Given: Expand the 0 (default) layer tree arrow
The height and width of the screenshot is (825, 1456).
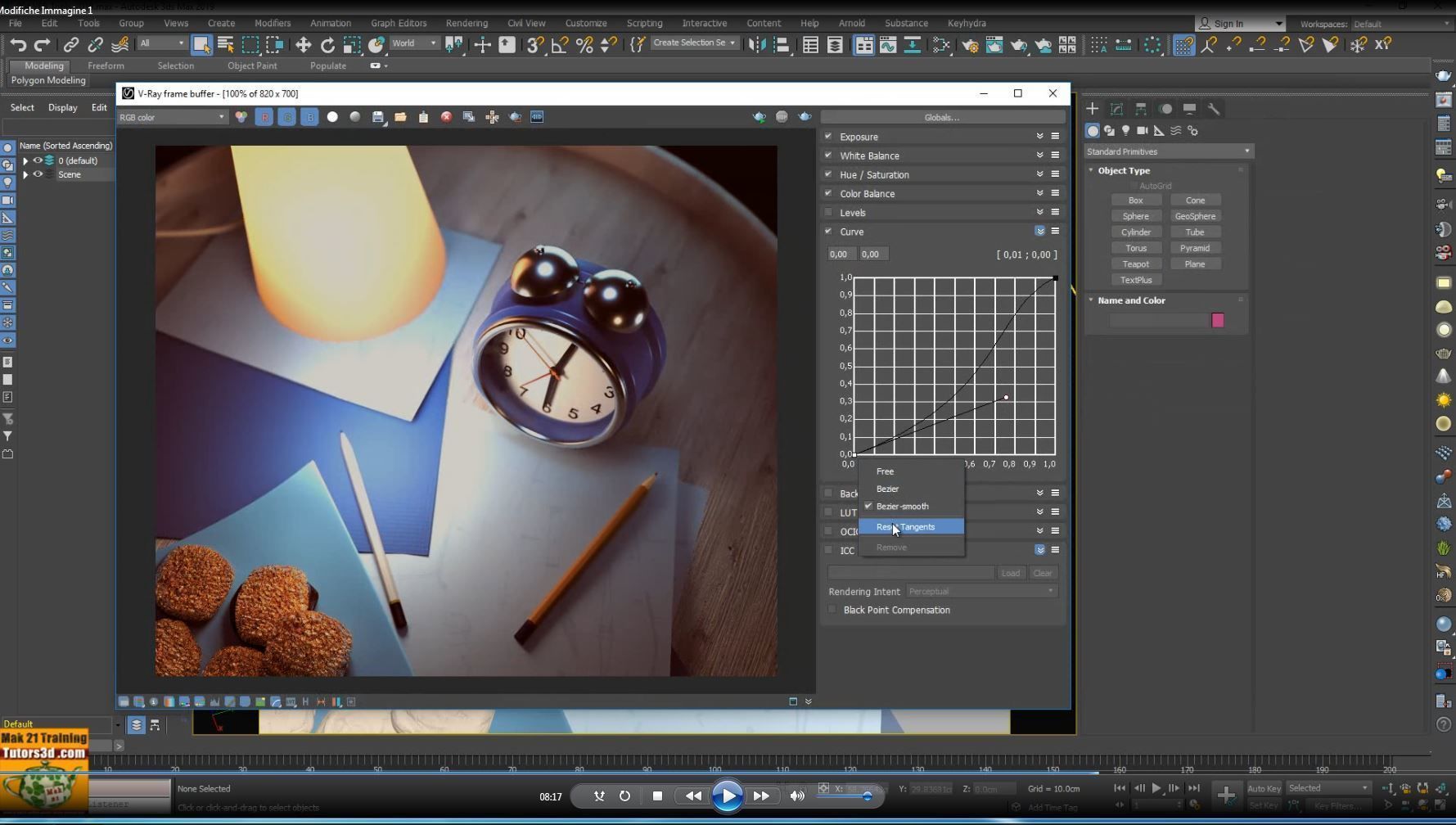Looking at the screenshot, I should tap(25, 161).
